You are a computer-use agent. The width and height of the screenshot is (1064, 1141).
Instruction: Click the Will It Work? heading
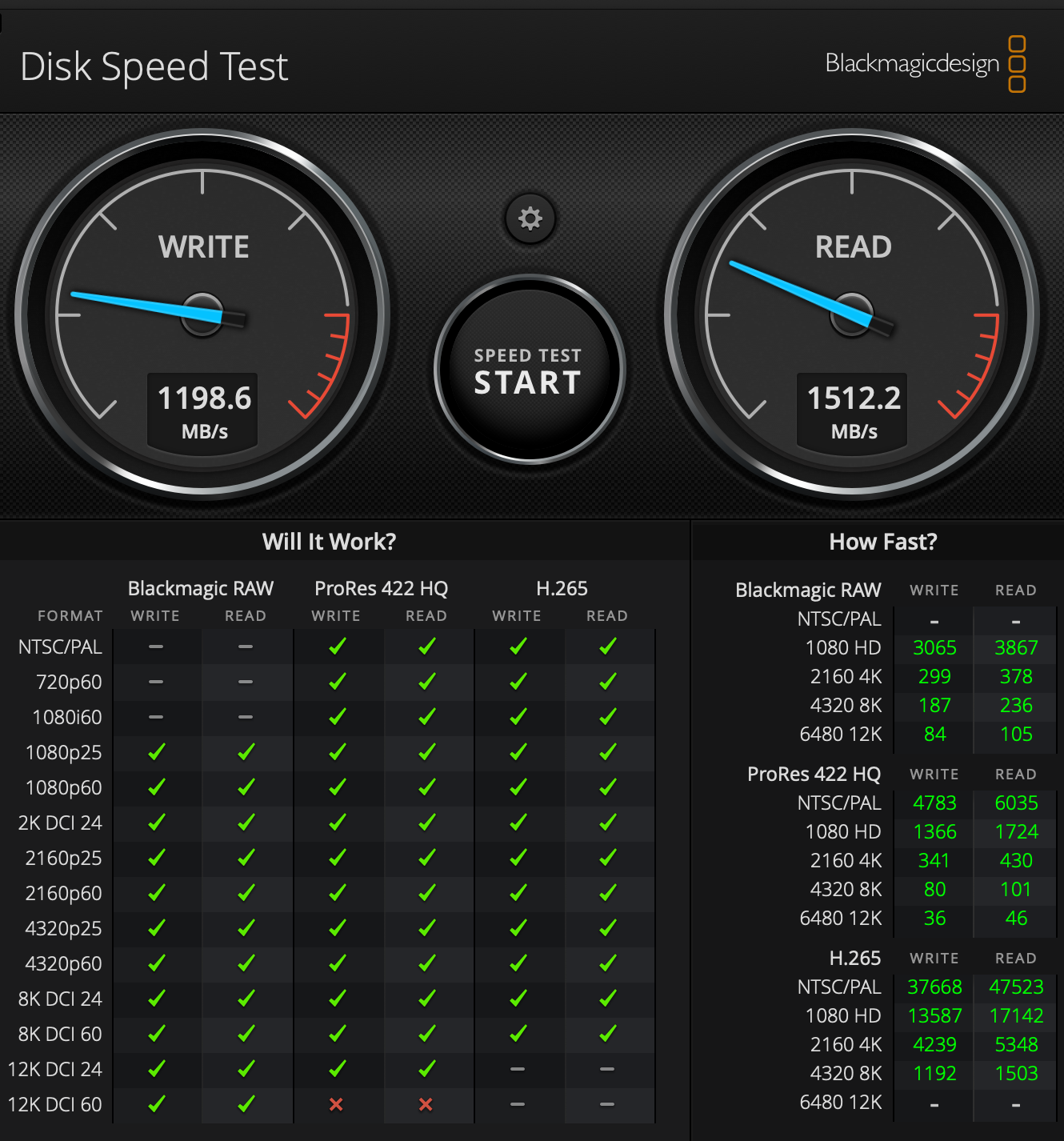point(329,542)
